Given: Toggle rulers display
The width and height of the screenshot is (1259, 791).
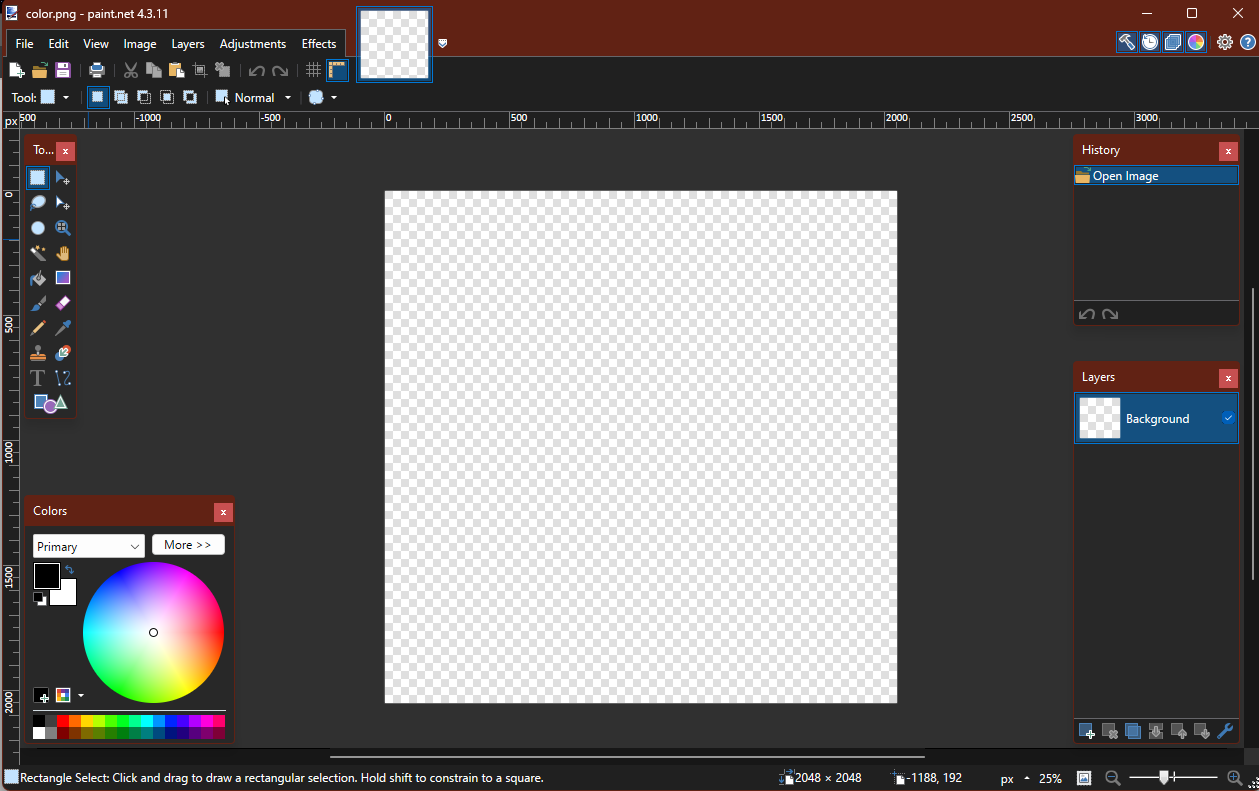Looking at the screenshot, I should coord(337,70).
